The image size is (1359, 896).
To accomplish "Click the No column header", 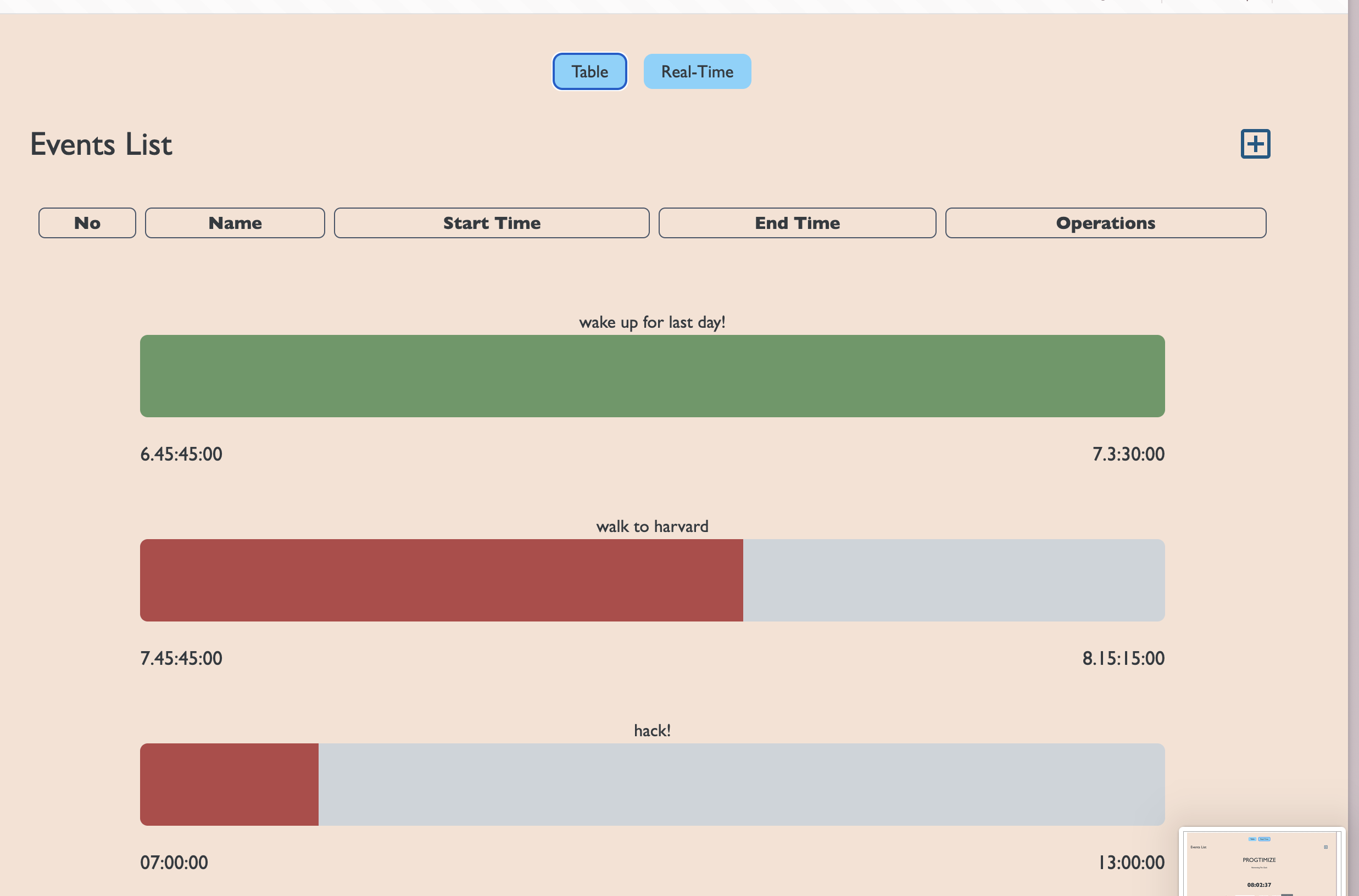I will tap(87, 223).
